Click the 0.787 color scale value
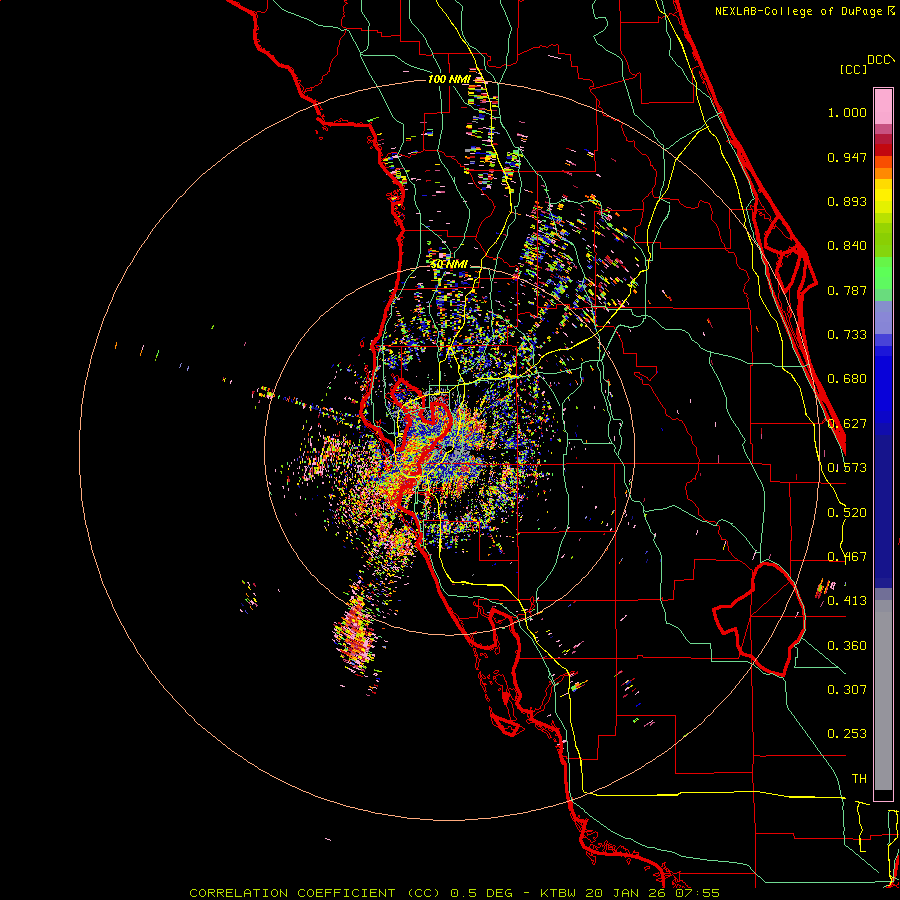The width and height of the screenshot is (900, 900). [x=847, y=290]
